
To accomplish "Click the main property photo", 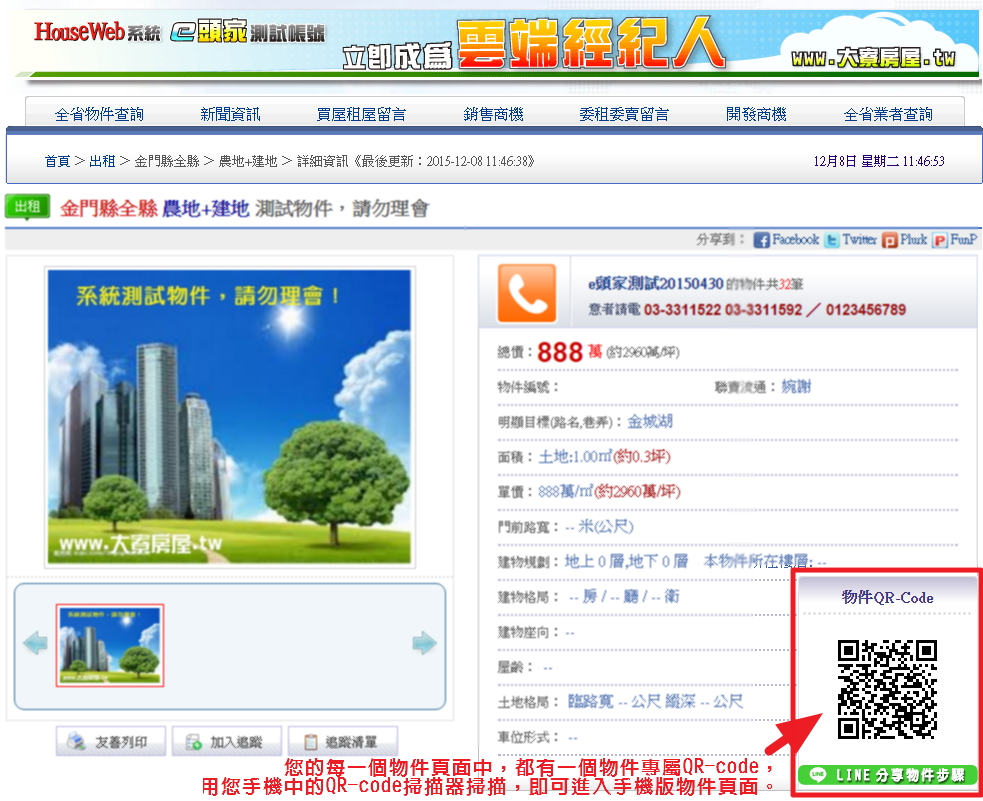I will [229, 417].
